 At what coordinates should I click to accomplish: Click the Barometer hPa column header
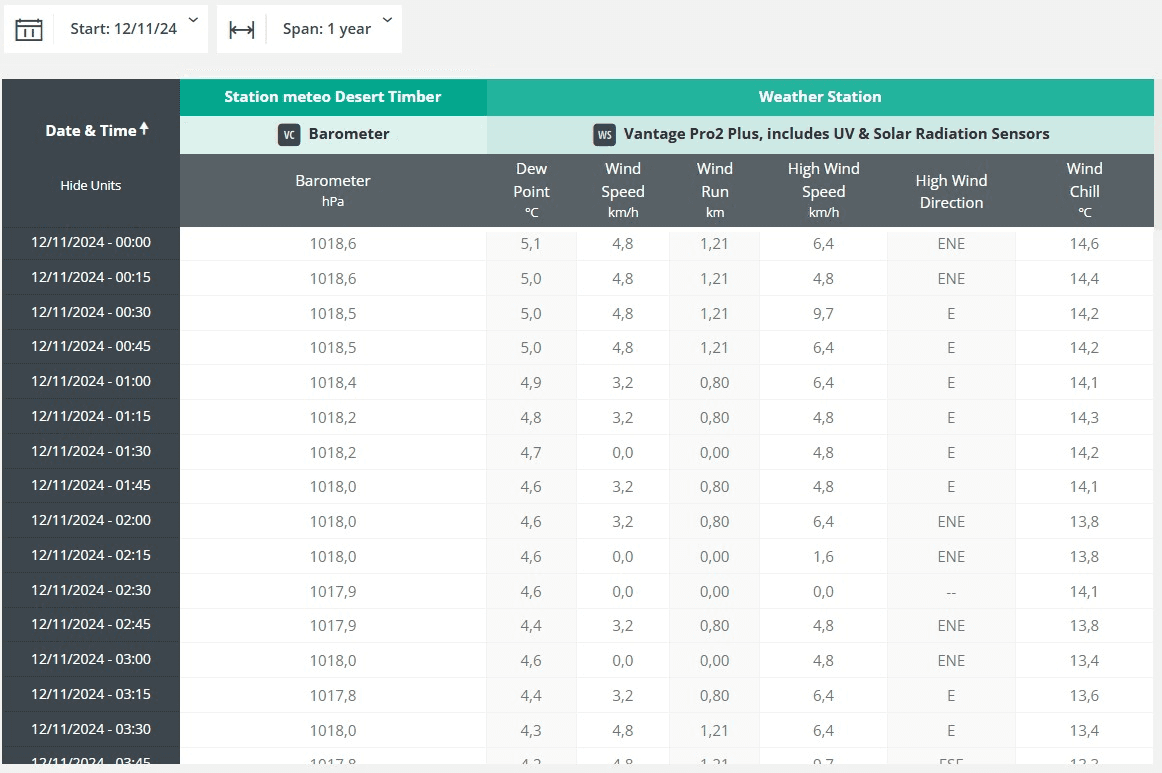[x=333, y=190]
